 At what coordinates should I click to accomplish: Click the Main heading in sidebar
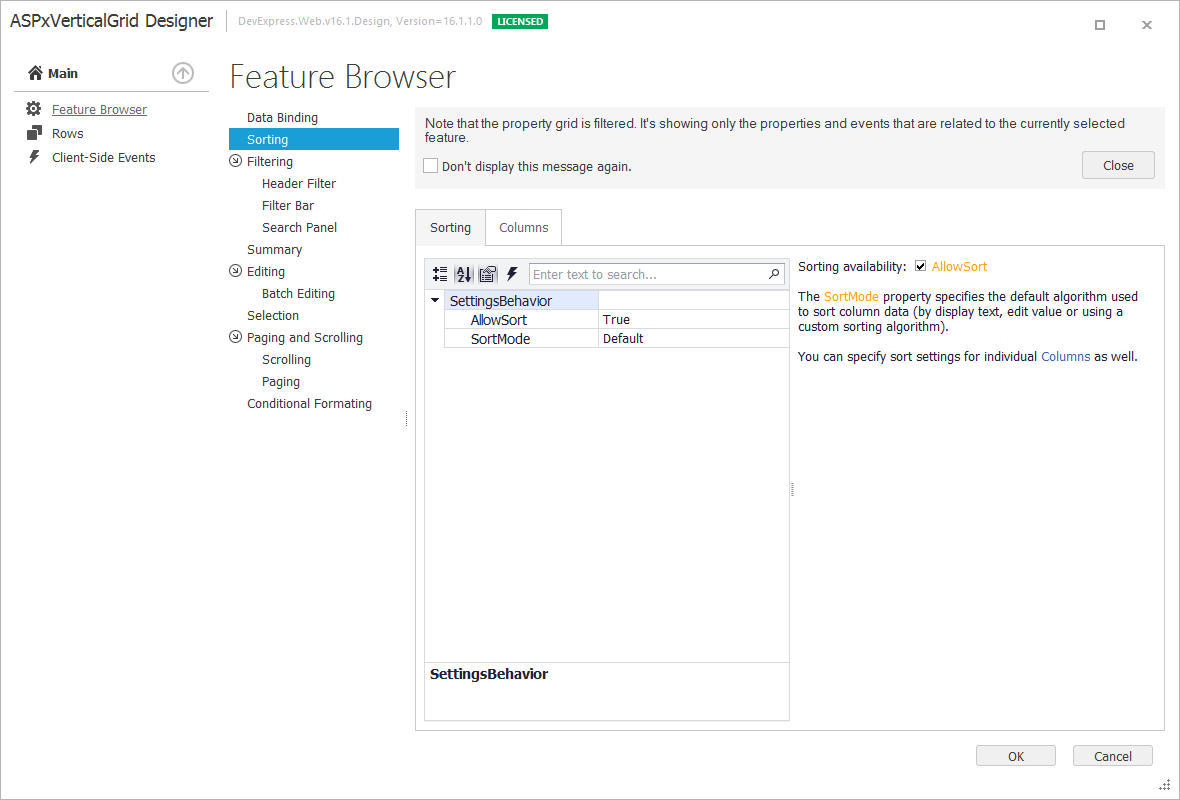[63, 73]
